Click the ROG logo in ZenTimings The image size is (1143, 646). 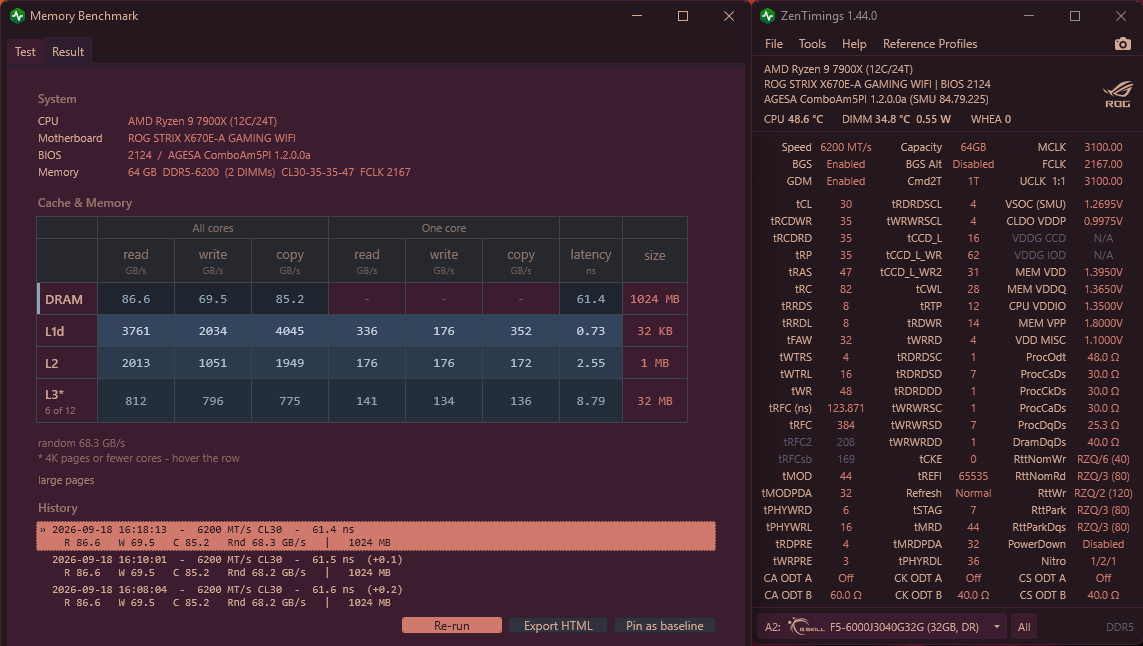click(1117, 94)
